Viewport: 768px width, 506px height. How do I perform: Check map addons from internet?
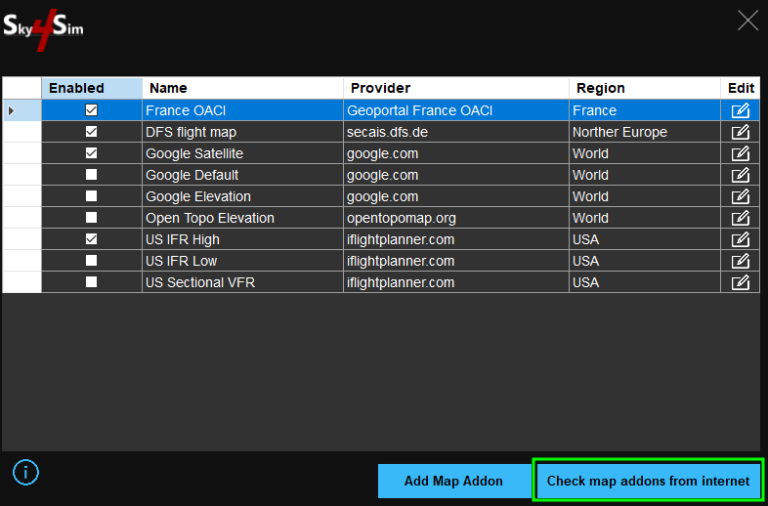[648, 481]
